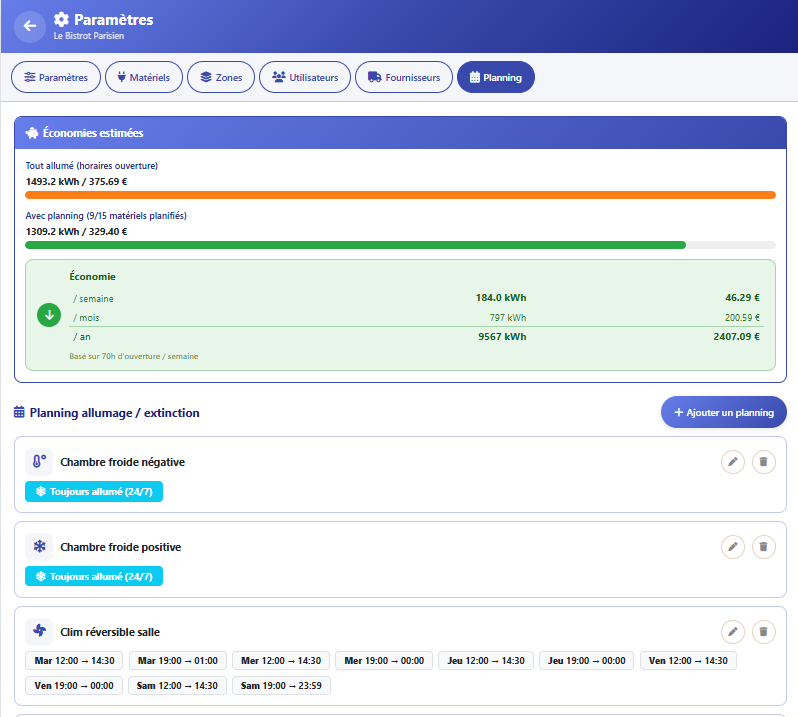This screenshot has height=717, width=798.
Task: Click the green down-arrow Économie icon
Action: click(49, 315)
